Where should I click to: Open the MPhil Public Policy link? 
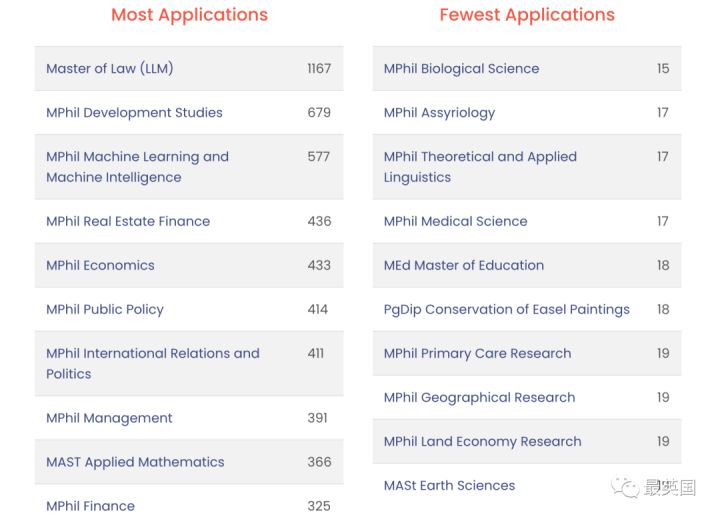(x=104, y=310)
